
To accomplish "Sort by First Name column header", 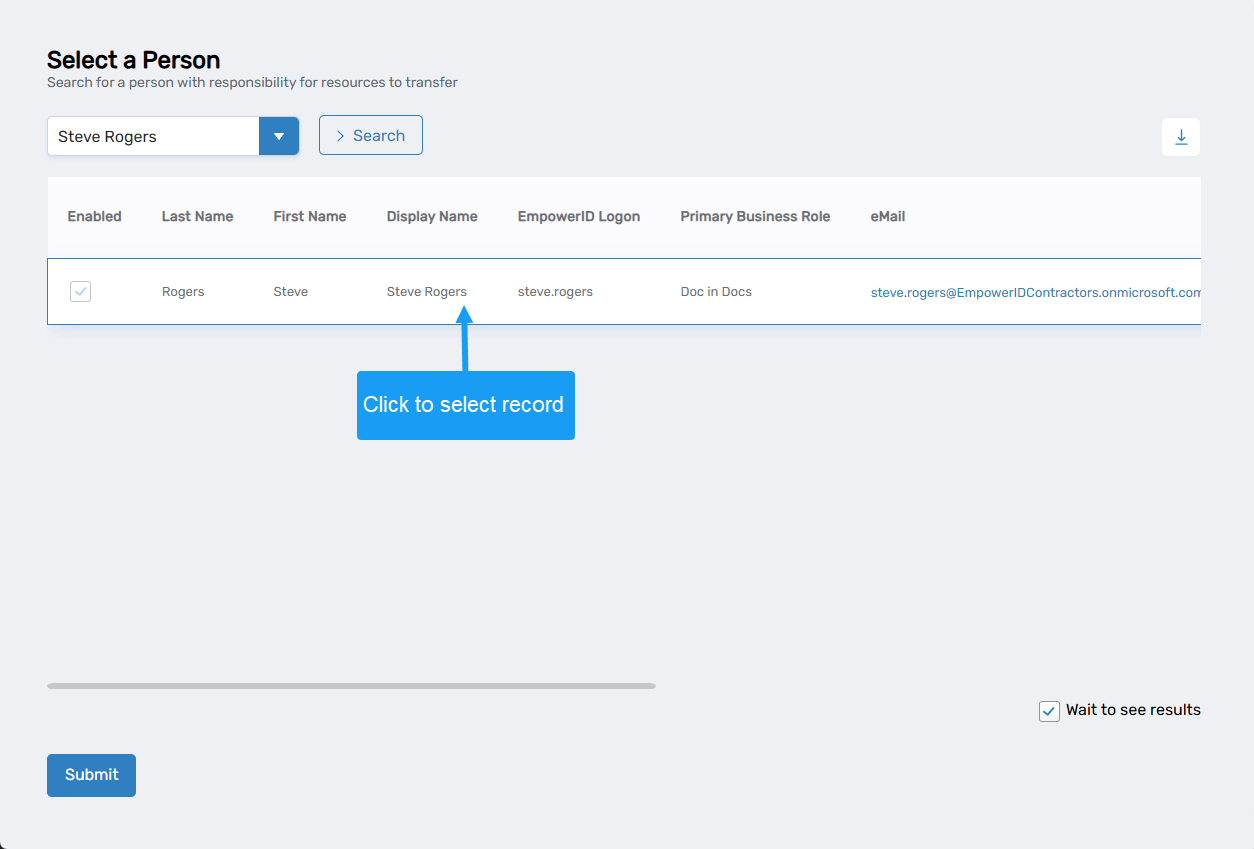I will [309, 216].
